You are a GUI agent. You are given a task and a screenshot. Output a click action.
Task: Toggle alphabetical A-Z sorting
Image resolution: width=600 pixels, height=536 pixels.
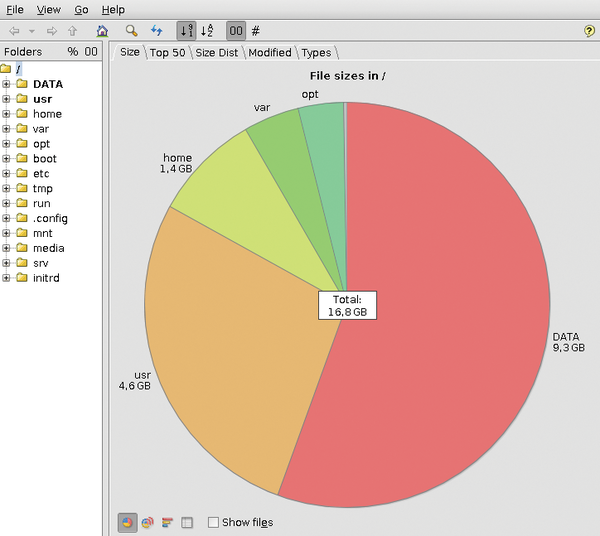tap(207, 31)
